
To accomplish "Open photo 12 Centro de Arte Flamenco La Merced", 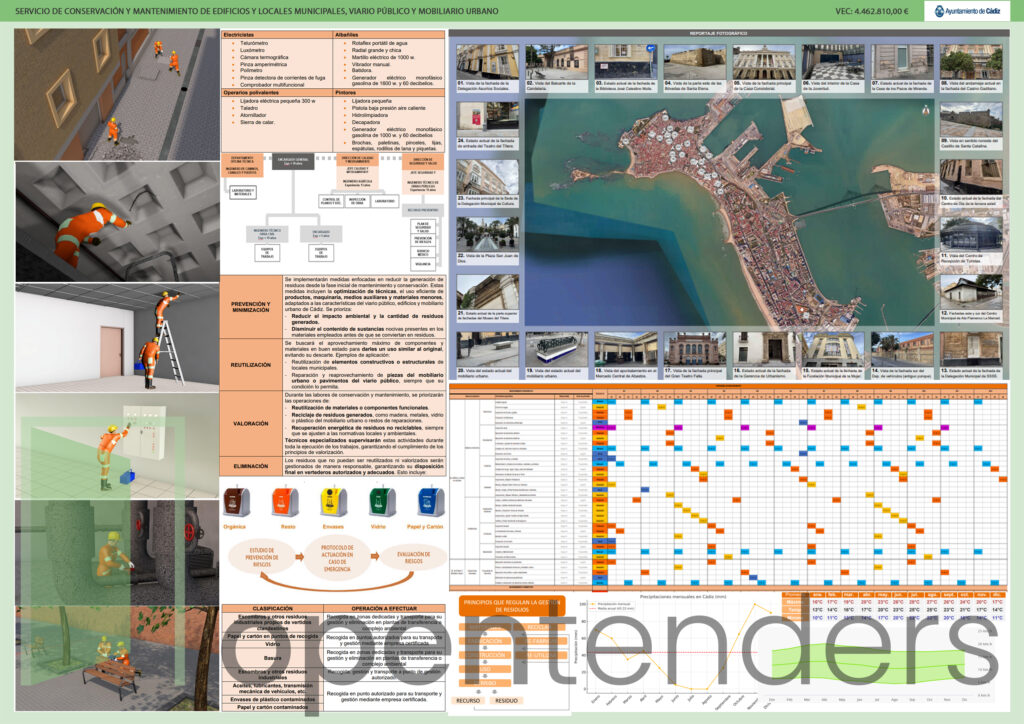I will click(971, 292).
